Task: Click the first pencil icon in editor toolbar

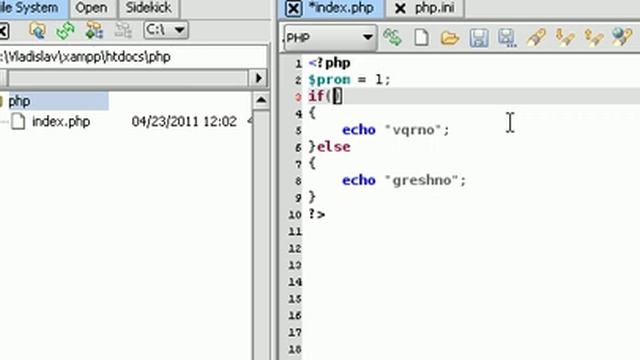Action: click(536, 38)
